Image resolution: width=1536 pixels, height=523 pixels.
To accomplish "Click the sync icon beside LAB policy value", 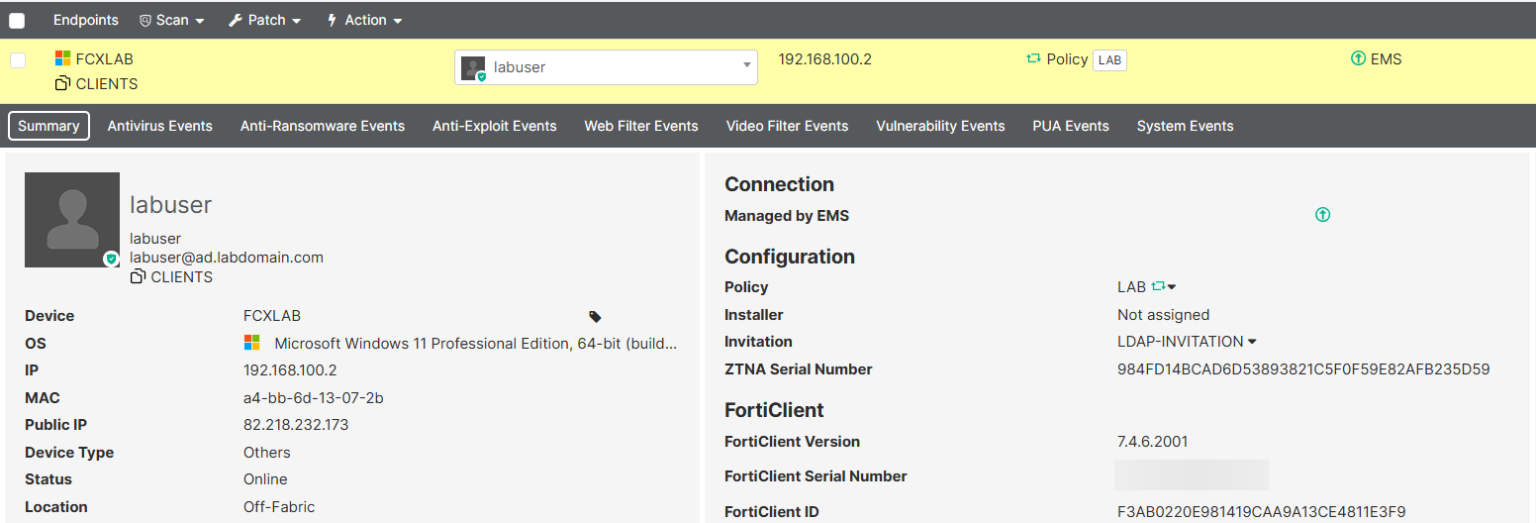I will click(1158, 287).
